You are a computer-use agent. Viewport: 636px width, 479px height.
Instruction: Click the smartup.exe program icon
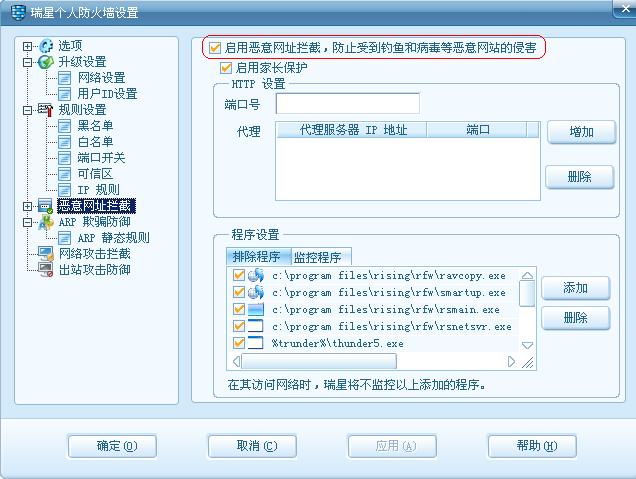256,292
